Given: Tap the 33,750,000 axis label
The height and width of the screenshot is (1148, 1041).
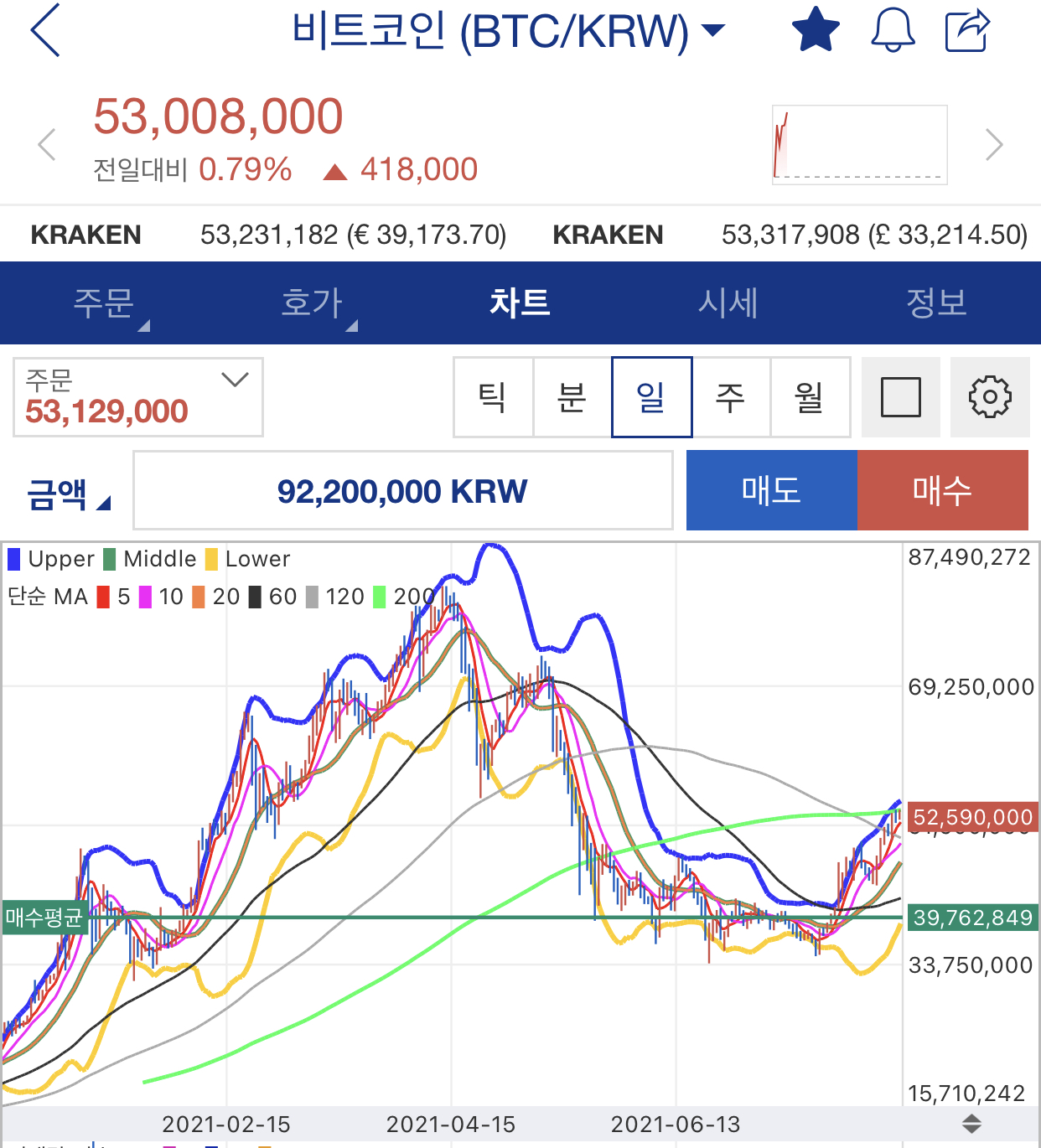Looking at the screenshot, I should click(971, 965).
